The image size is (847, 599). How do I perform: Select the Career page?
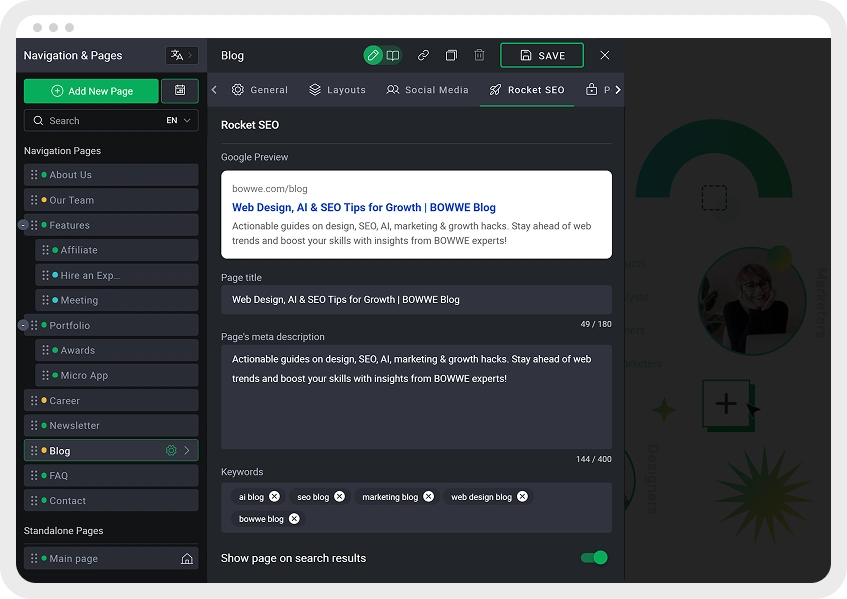coord(111,400)
